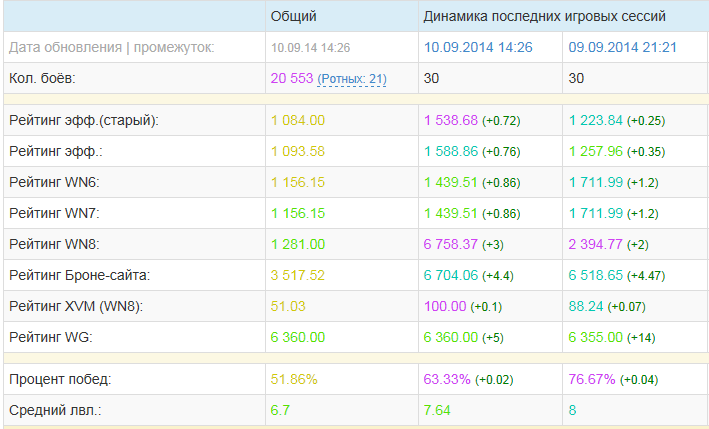The height and width of the screenshot is (429, 709).
Task: Select update date 10.09.14 14:26
Action: point(311,48)
